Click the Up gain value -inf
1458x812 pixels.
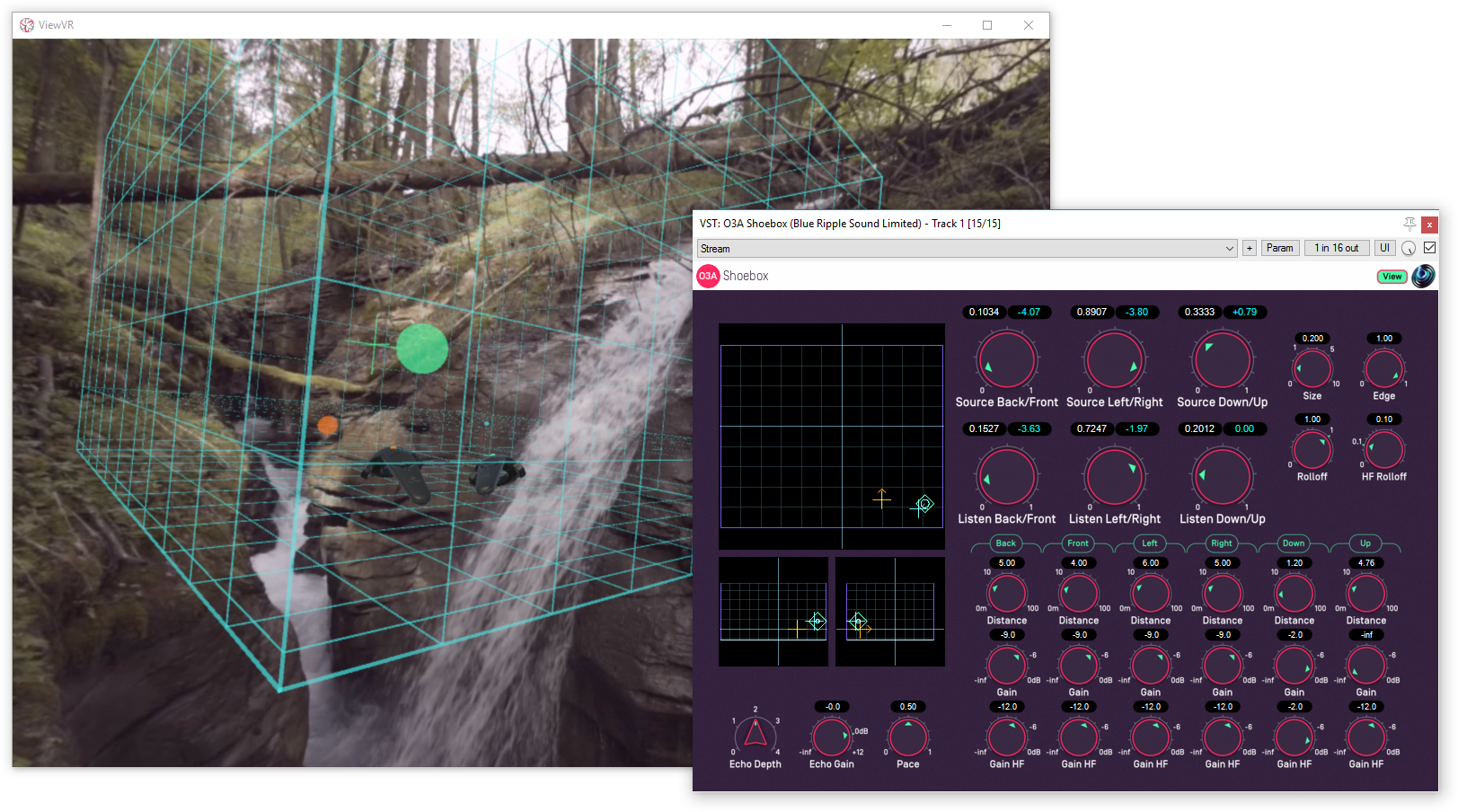pyautogui.click(x=1365, y=635)
